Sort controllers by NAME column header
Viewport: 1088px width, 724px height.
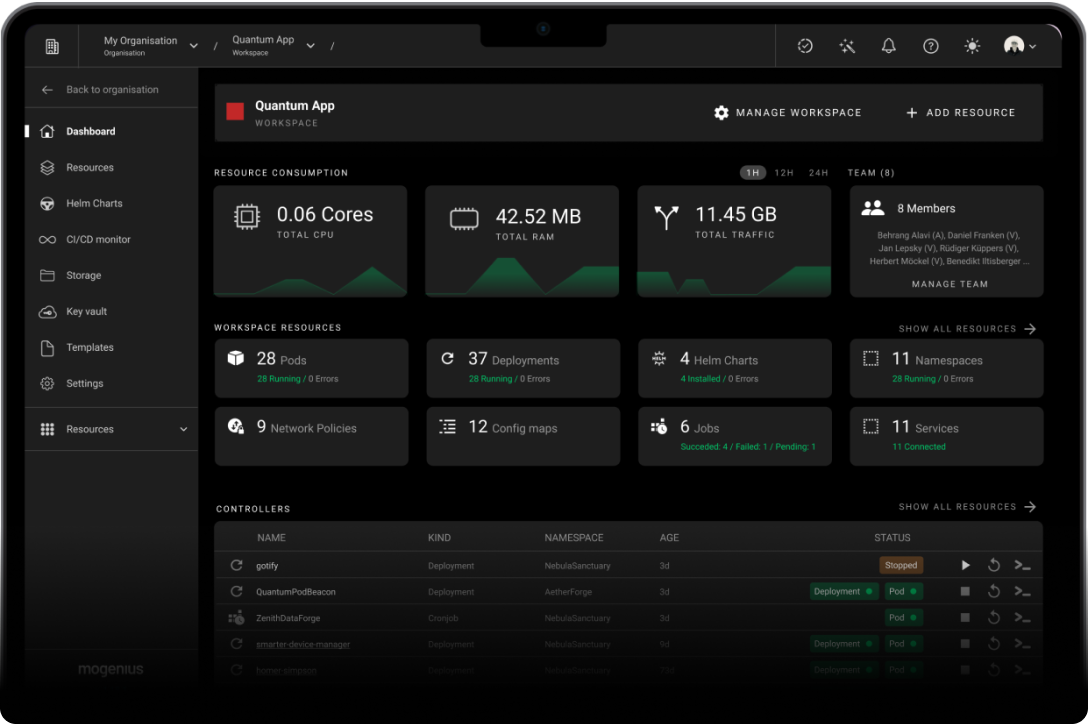pos(271,537)
